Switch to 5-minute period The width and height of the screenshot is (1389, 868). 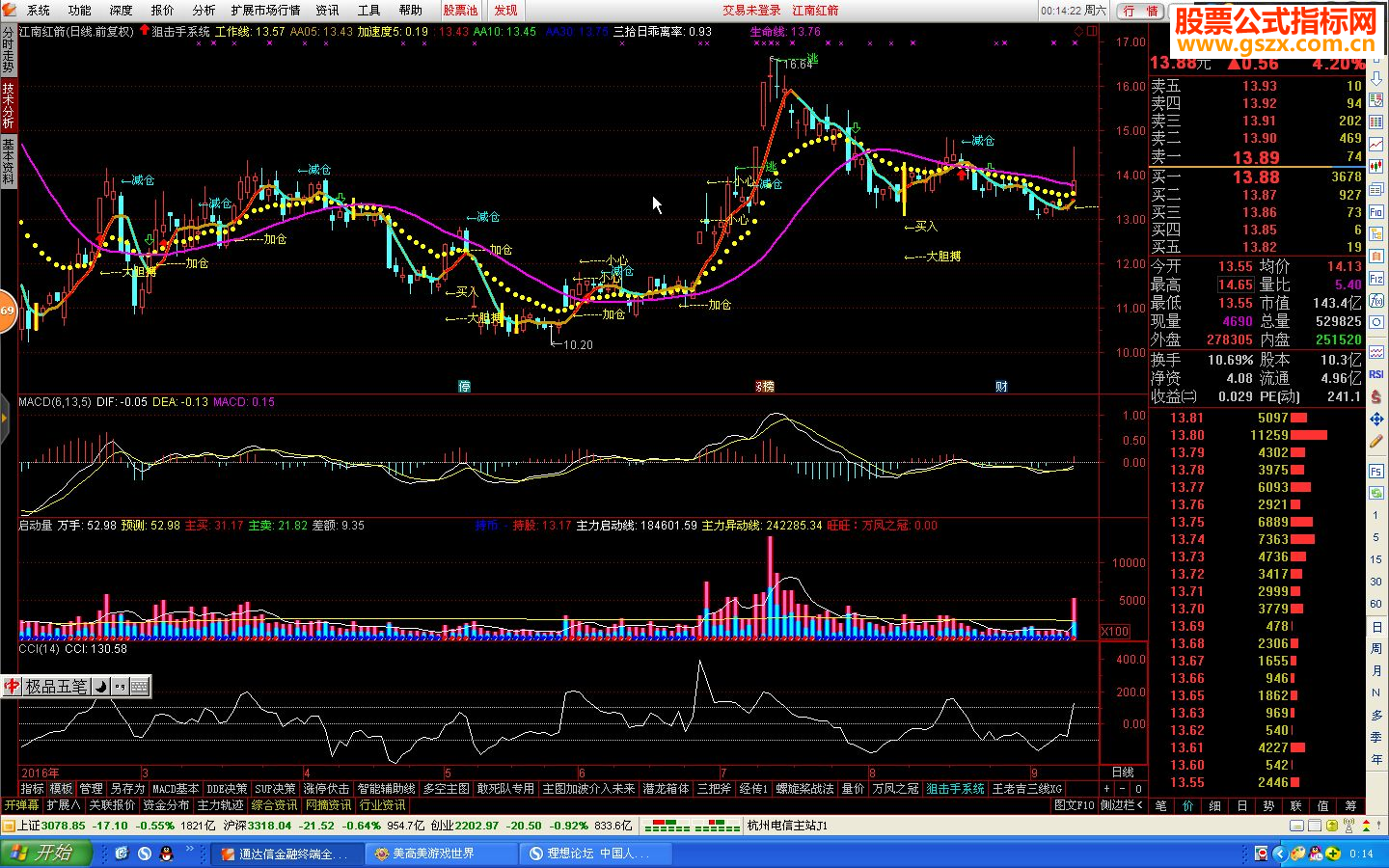pyautogui.click(x=1376, y=537)
